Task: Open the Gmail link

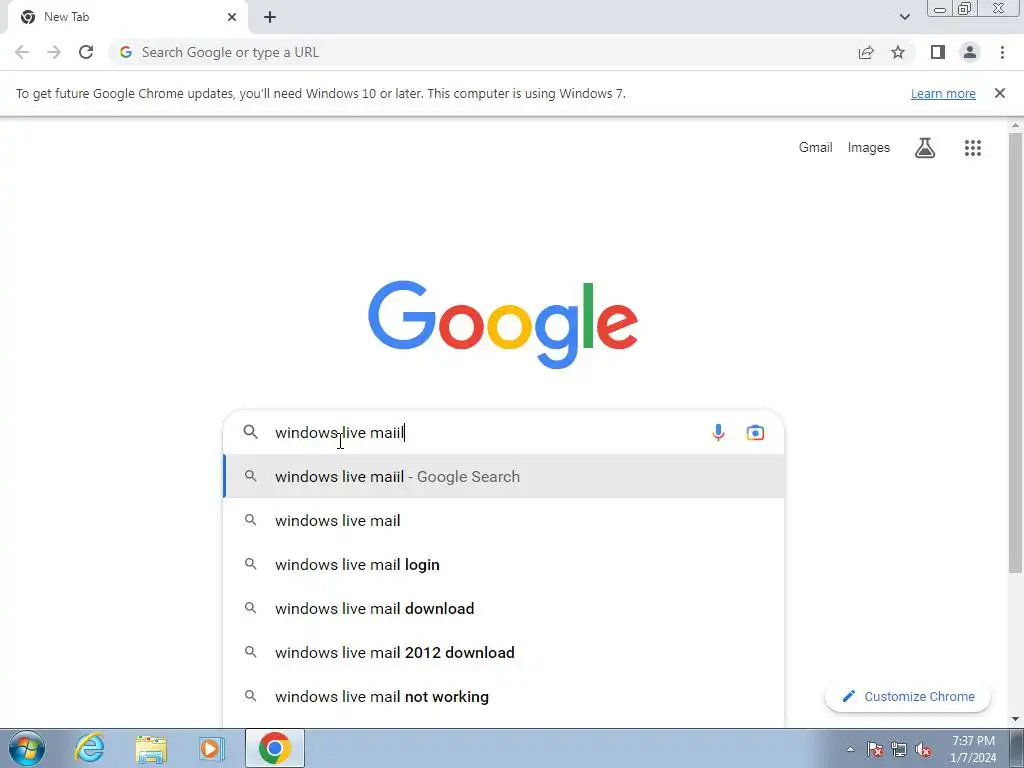Action: (816, 148)
